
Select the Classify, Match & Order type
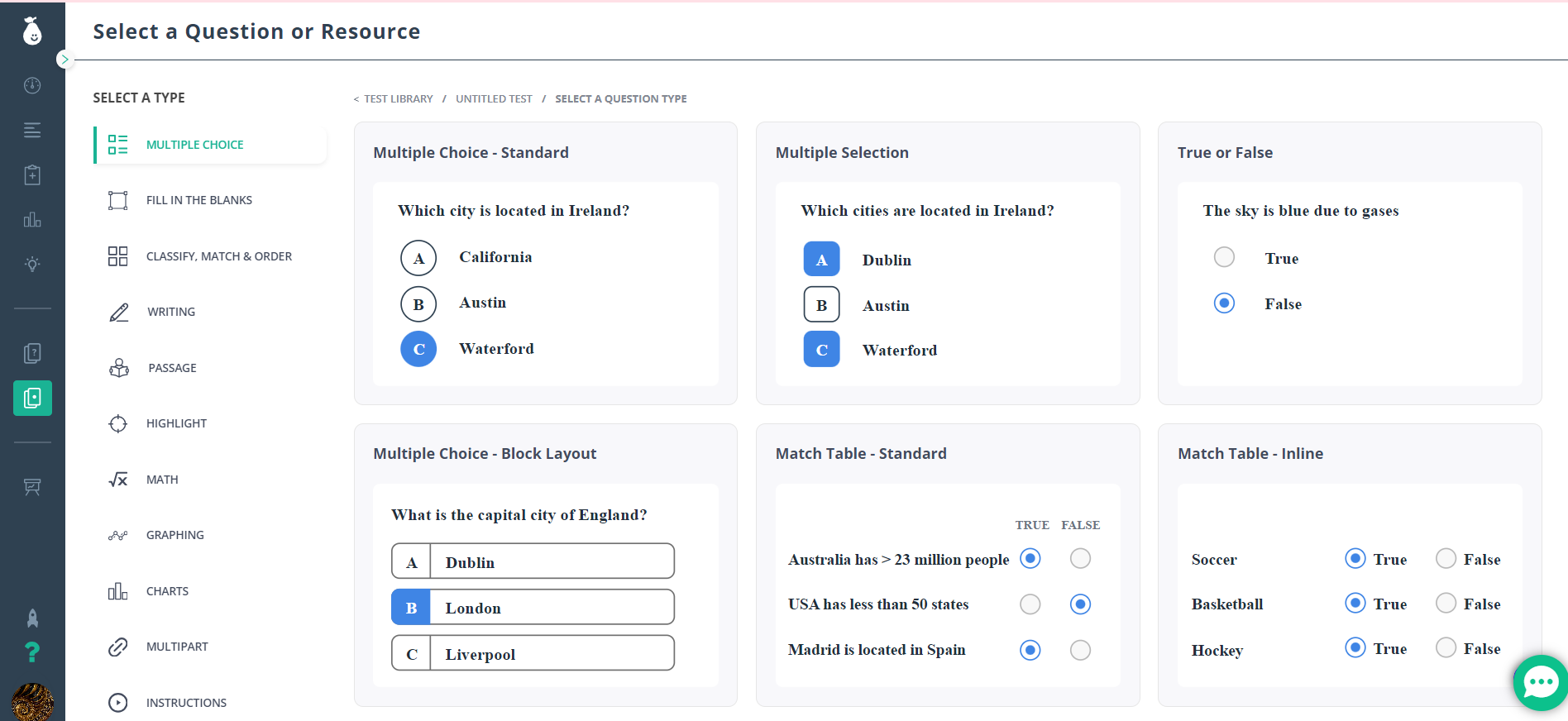218,256
